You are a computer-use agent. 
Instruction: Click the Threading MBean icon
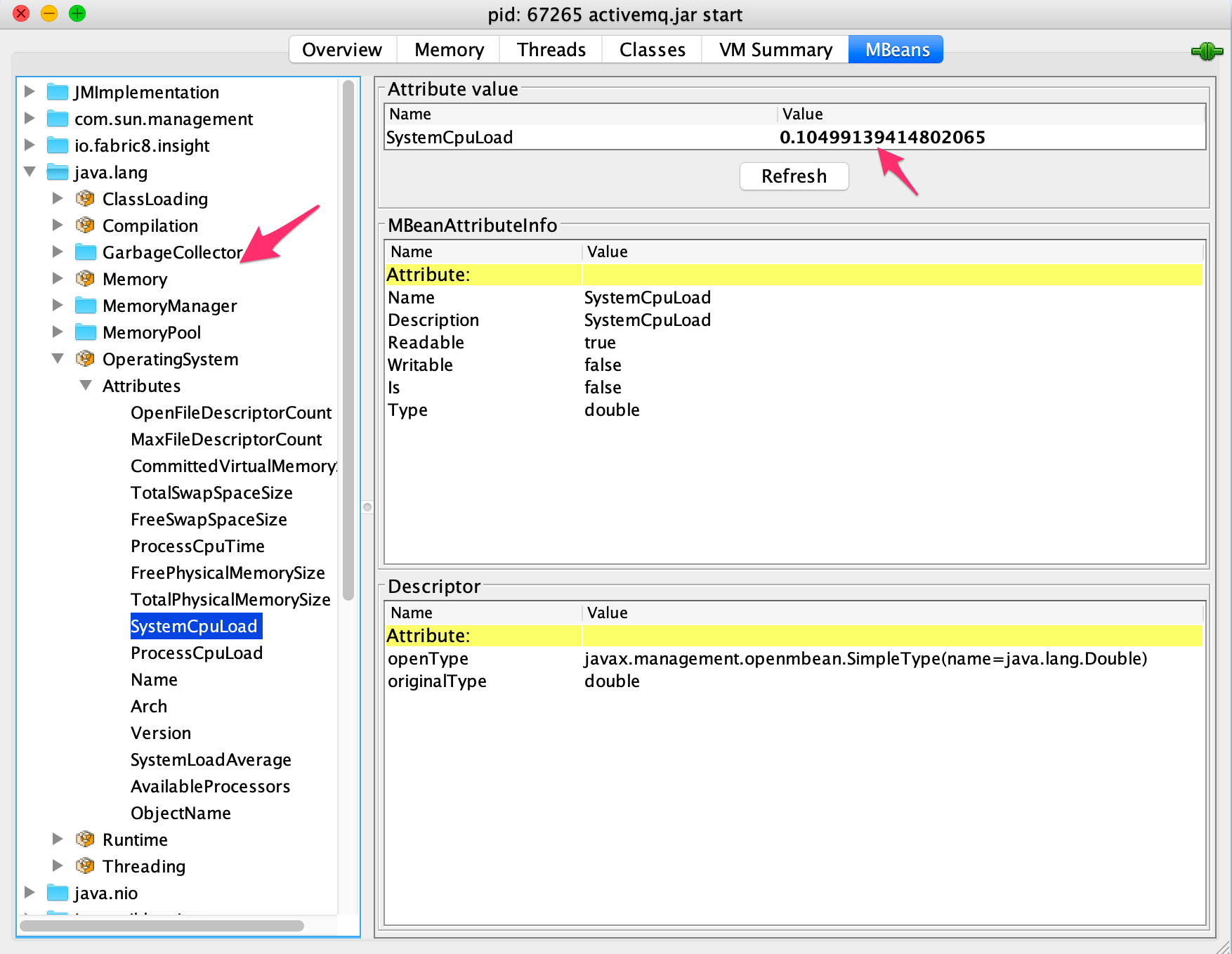pyautogui.click(x=85, y=866)
